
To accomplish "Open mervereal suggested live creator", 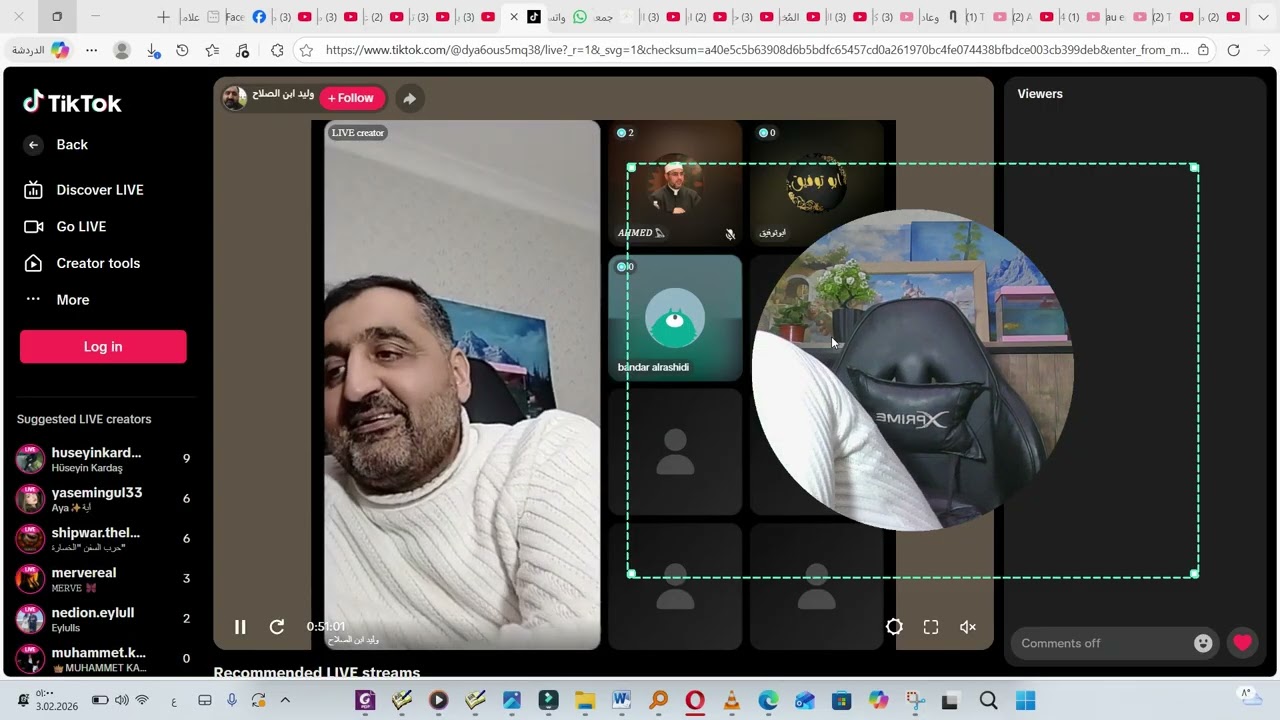I will 103,579.
